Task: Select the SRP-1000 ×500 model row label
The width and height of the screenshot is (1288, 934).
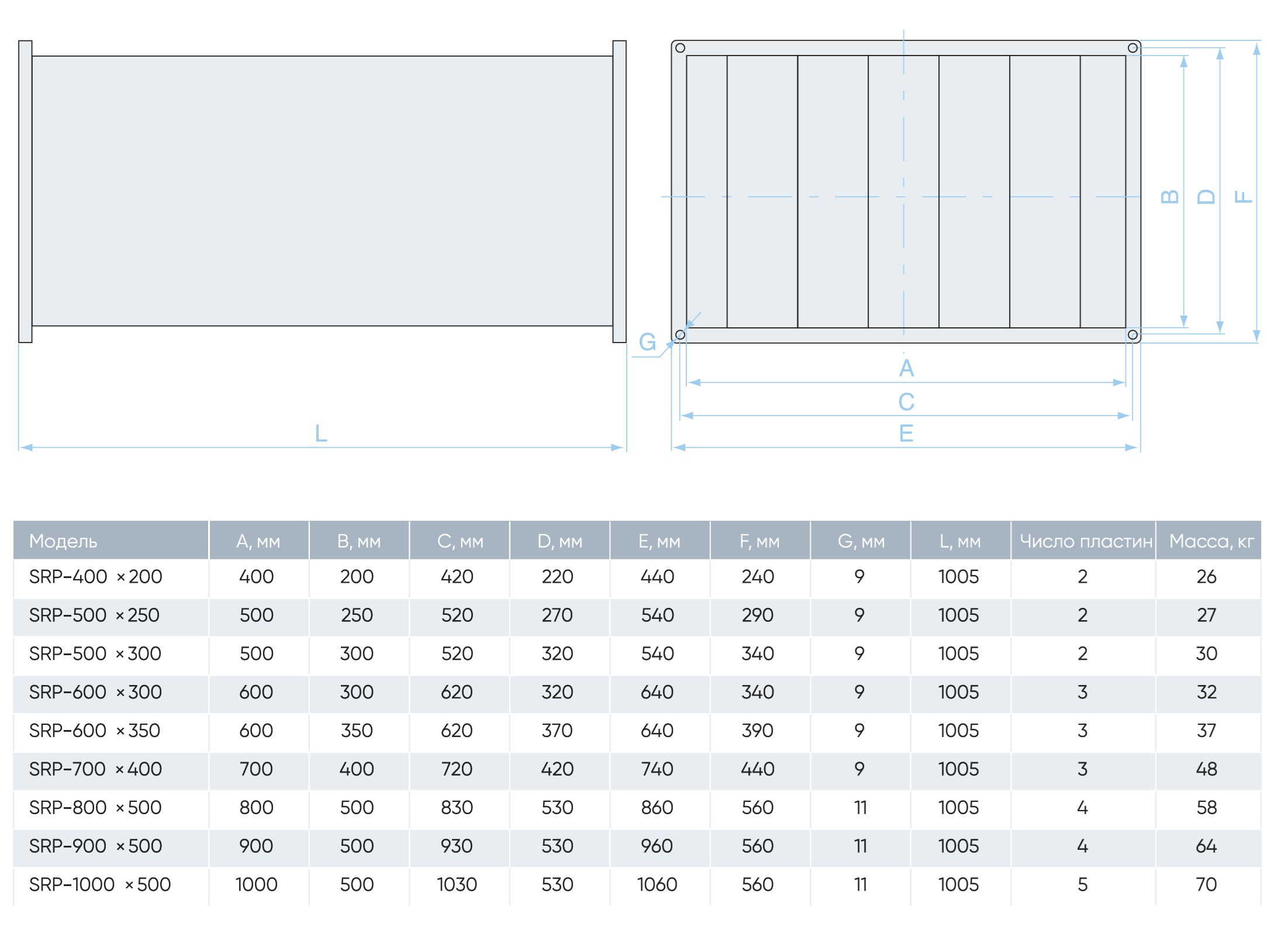Action: (x=100, y=884)
